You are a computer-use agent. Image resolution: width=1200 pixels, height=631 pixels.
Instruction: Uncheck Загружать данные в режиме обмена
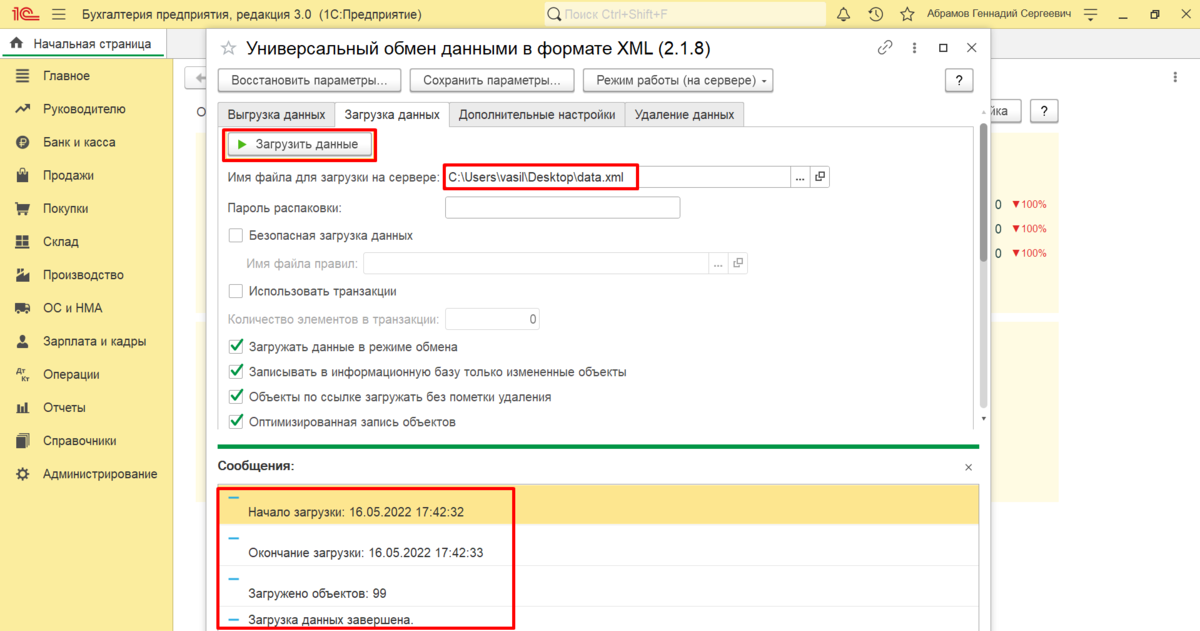[236, 347]
